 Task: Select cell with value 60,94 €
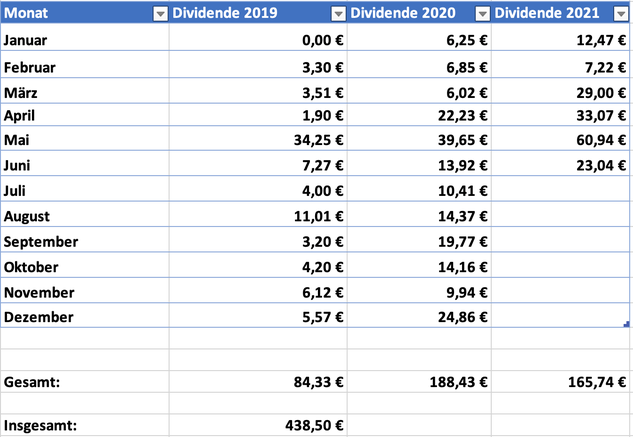pos(560,139)
